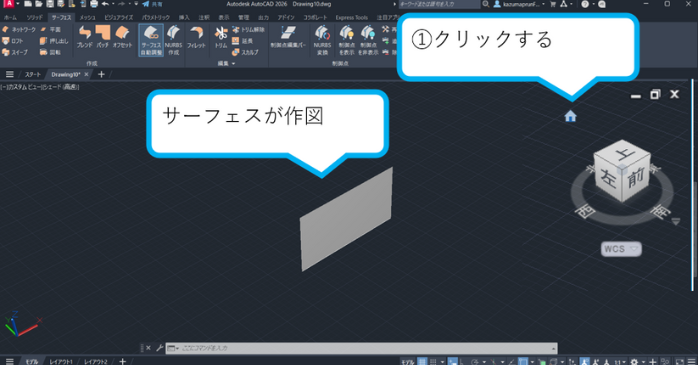
Task: Click the surface Fillet (フィレット) tool
Action: (196, 36)
